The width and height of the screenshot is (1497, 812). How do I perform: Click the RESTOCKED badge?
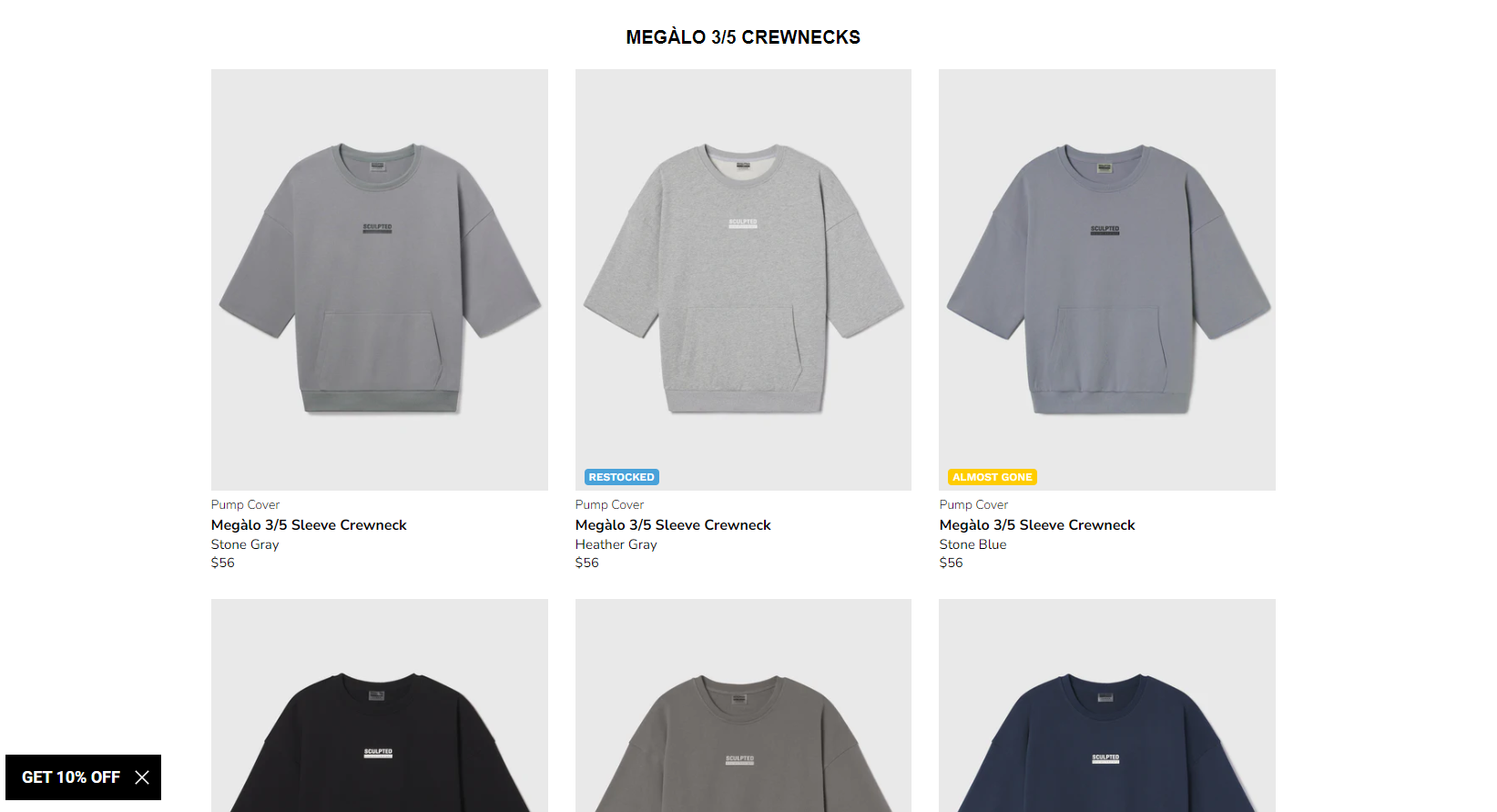[622, 477]
